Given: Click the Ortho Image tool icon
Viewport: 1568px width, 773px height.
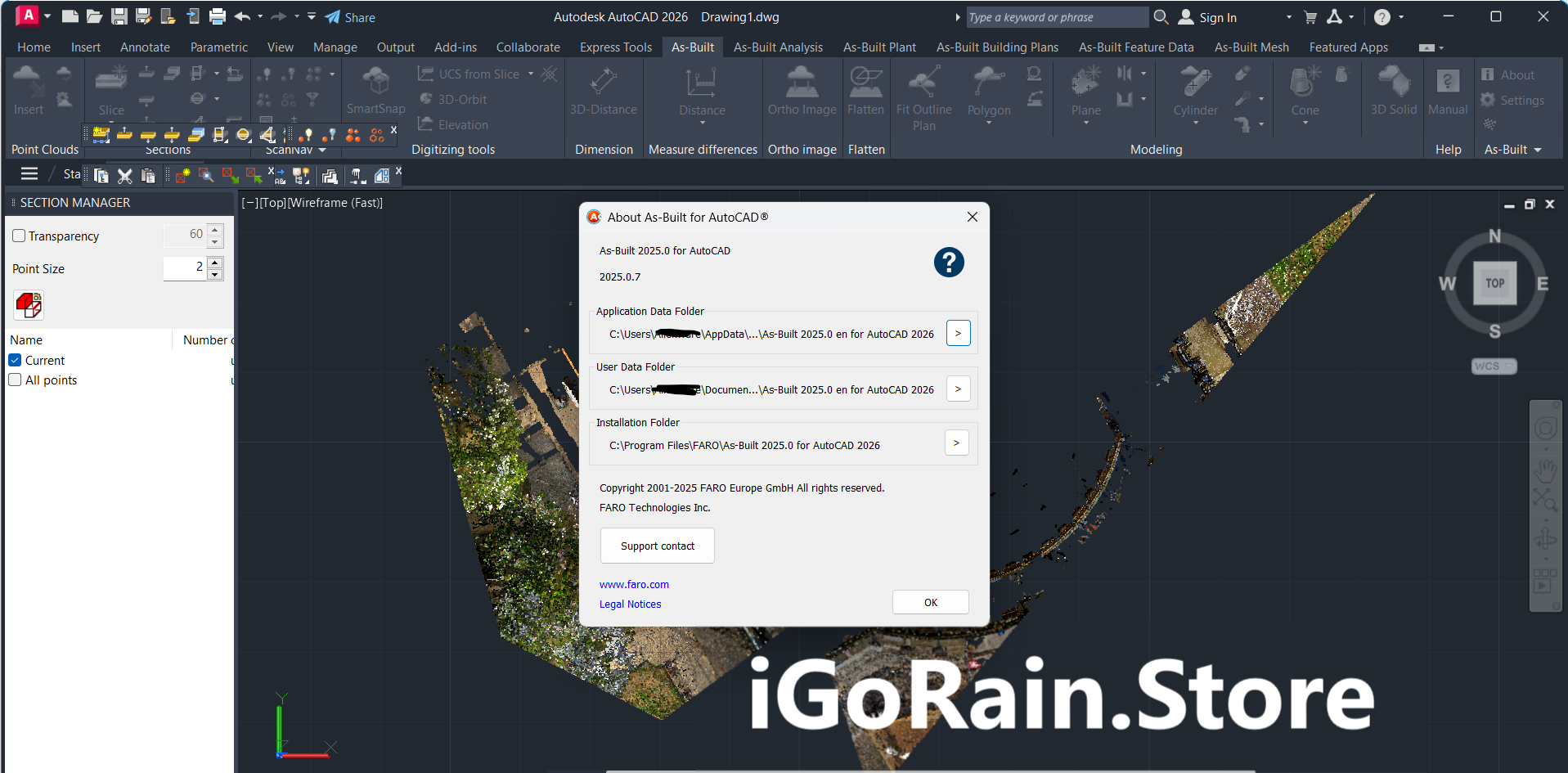Looking at the screenshot, I should [x=802, y=84].
